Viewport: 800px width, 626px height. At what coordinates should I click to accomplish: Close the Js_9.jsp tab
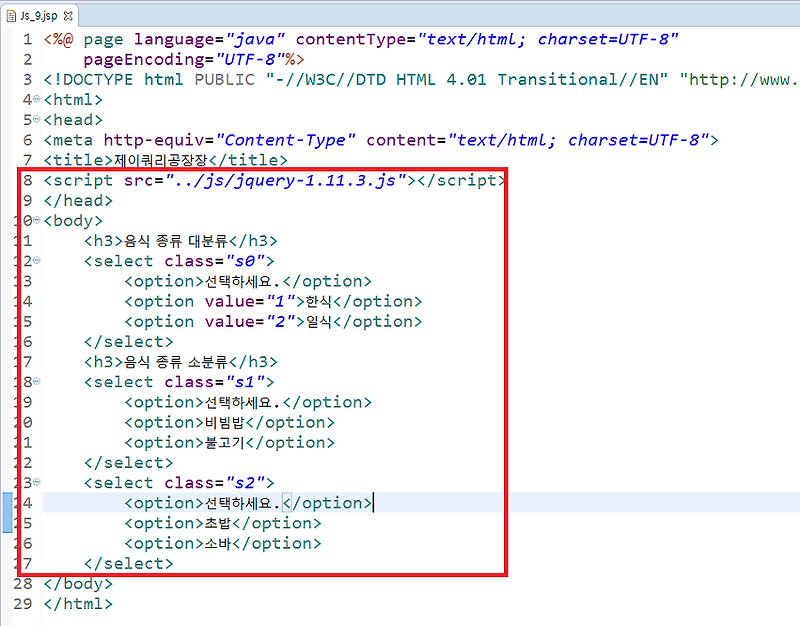click(68, 16)
